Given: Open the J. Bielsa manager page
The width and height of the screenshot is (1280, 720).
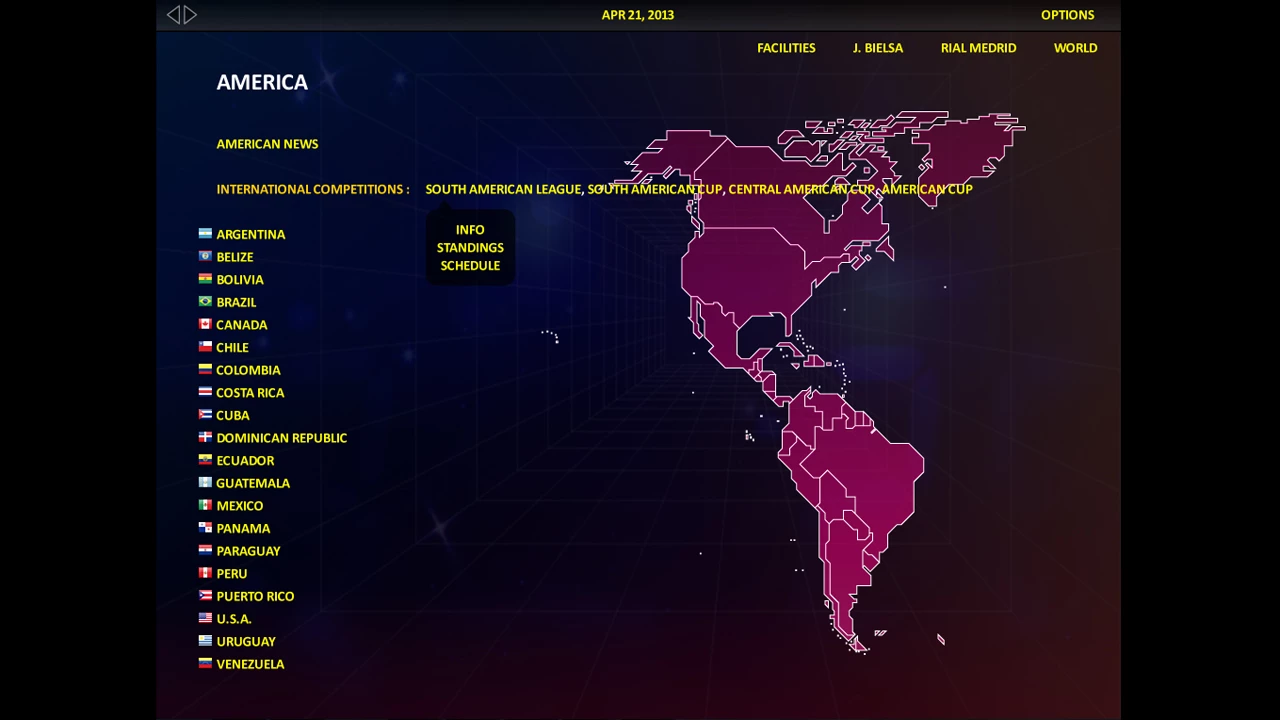Looking at the screenshot, I should (x=878, y=48).
